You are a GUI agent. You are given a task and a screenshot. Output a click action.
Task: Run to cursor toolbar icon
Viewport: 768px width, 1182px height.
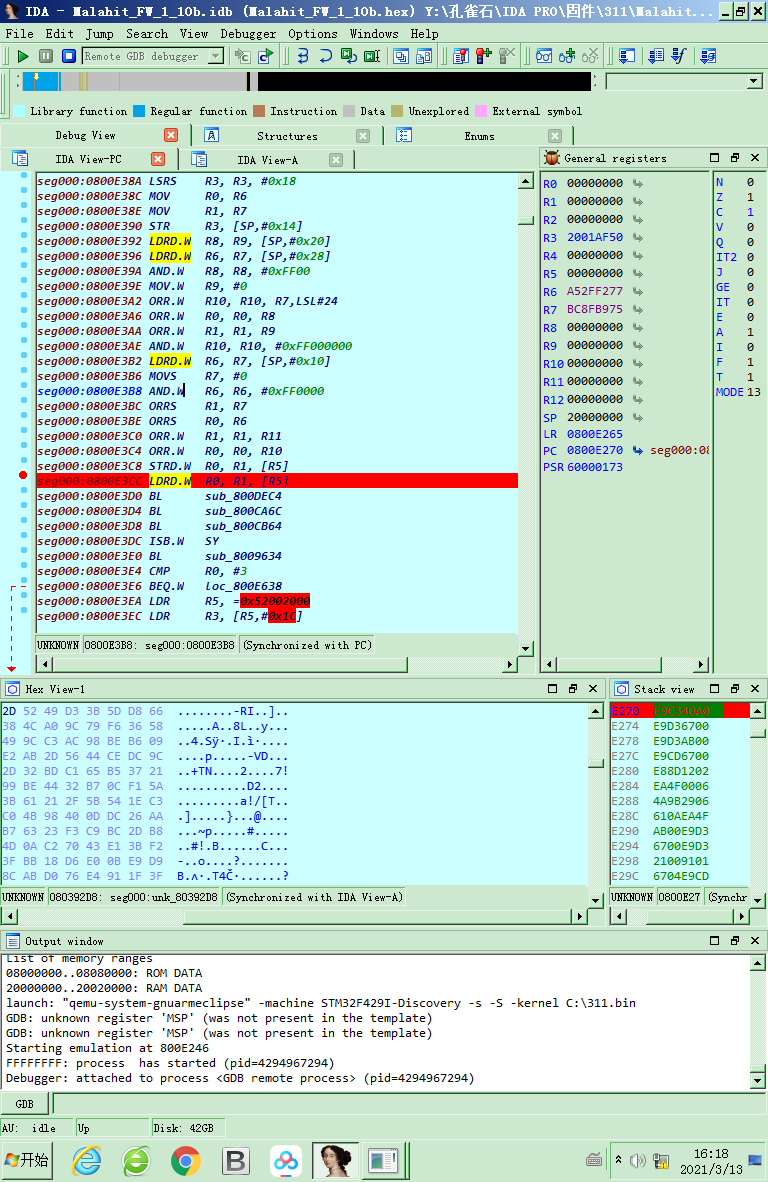(x=372, y=57)
